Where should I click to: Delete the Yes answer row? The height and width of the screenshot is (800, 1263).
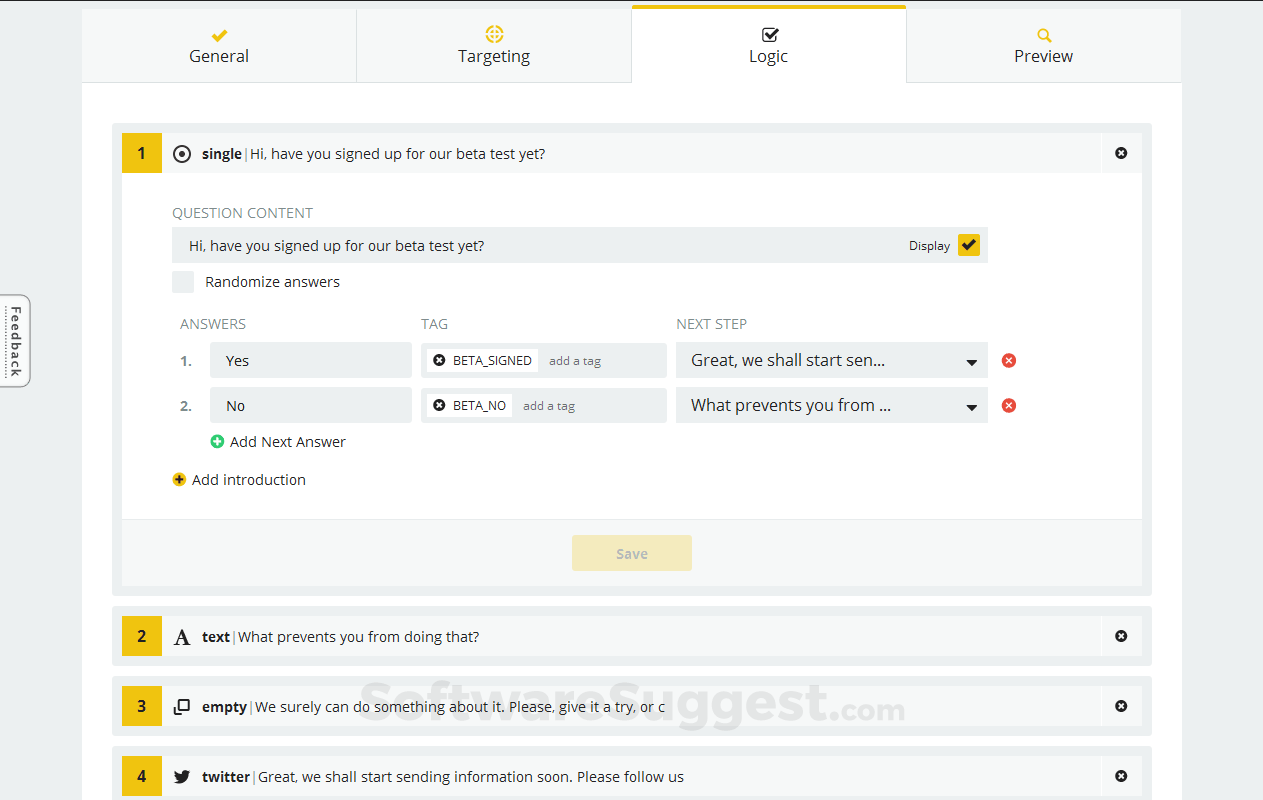tap(1009, 360)
